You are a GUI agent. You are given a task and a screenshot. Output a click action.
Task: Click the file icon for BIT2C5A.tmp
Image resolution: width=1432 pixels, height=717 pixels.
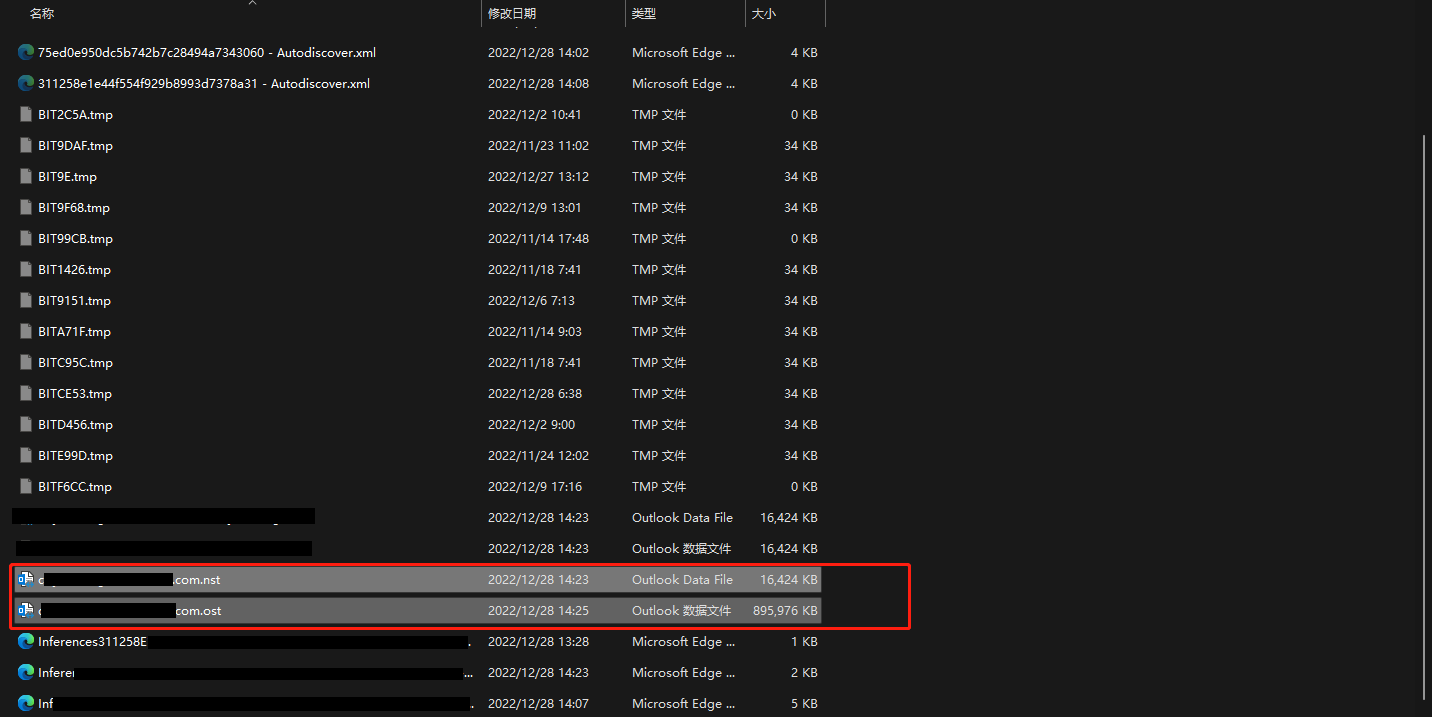point(27,115)
